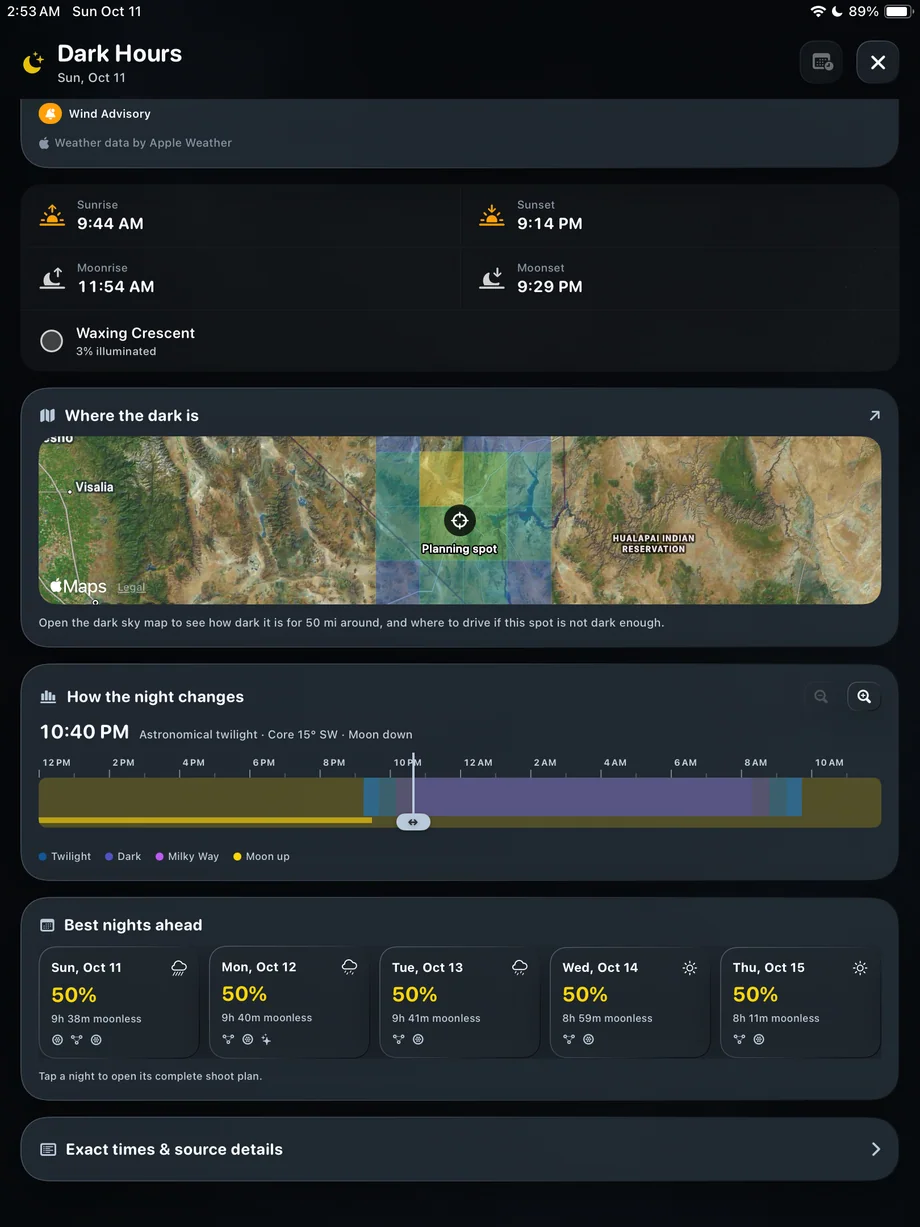Tap the constellation icon on Wed, Oct 14 card
This screenshot has height=1227, width=920.
[569, 1040]
